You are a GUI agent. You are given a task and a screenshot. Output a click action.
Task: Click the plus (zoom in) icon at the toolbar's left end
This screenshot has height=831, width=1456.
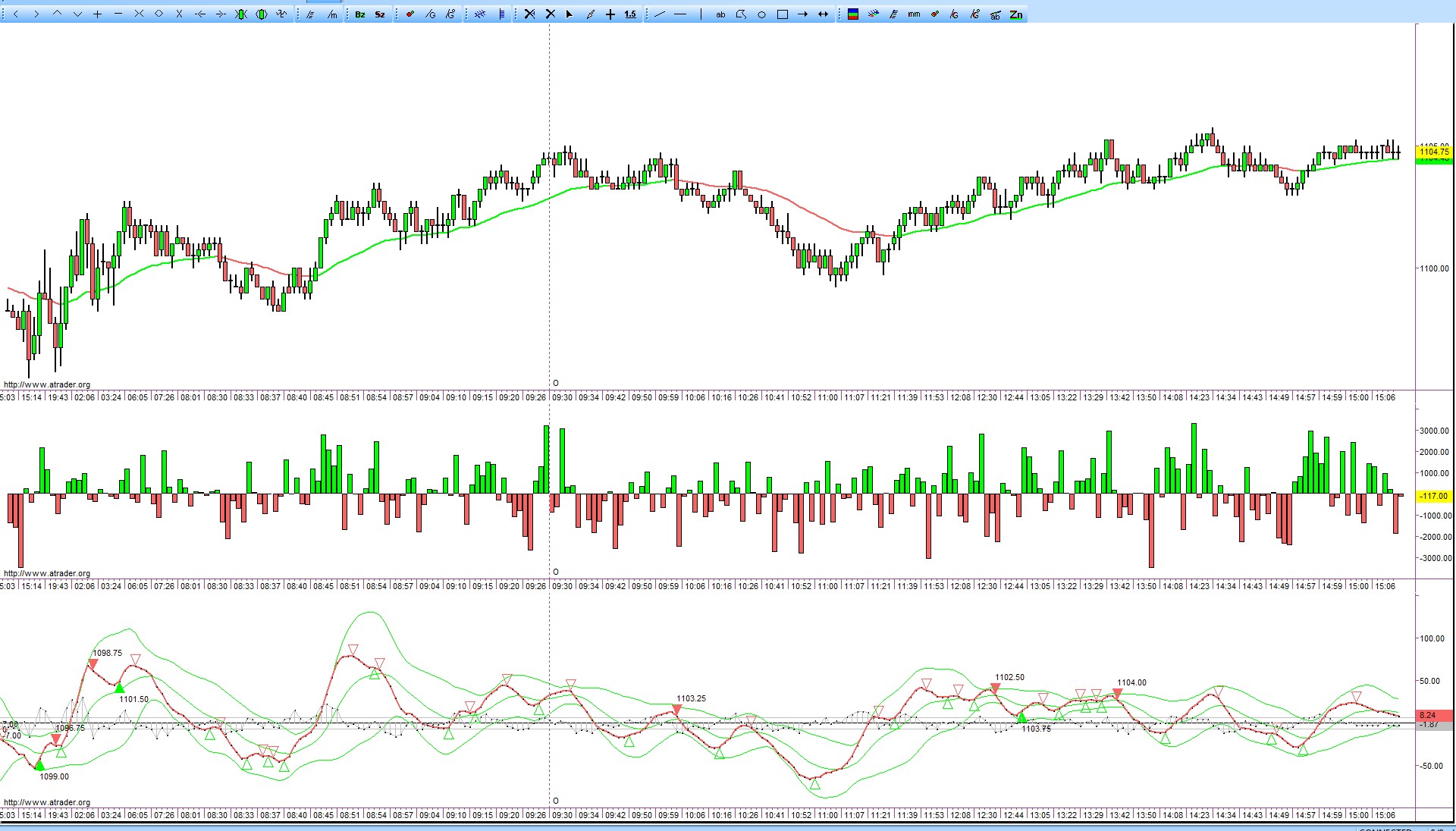(x=98, y=14)
